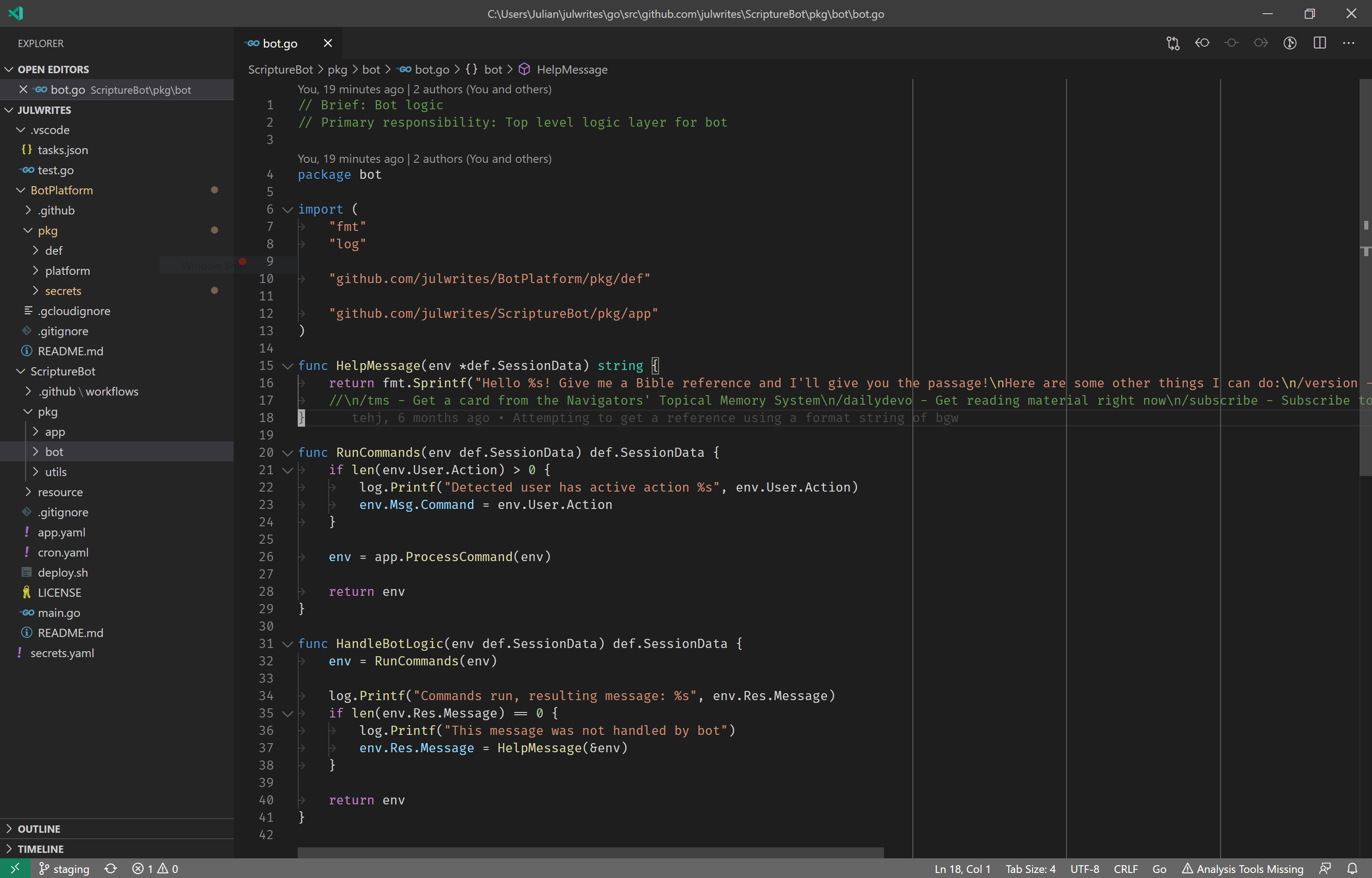Open notifications bell in status bar
Image resolution: width=1372 pixels, height=878 pixels.
[x=1352, y=869]
